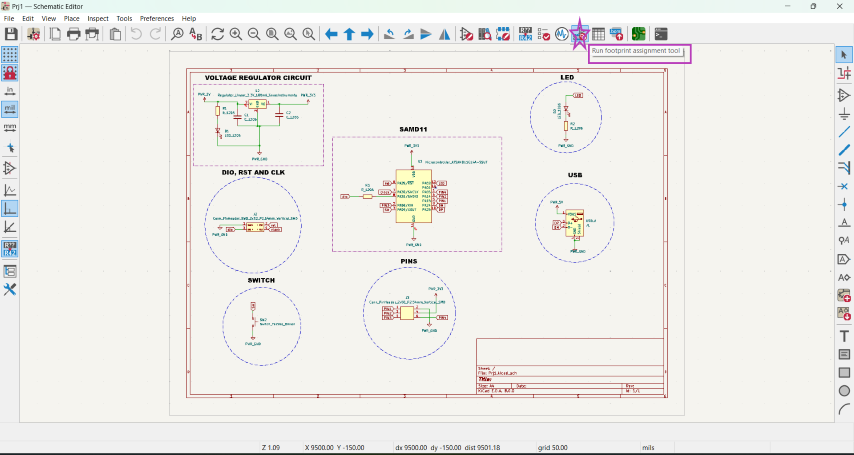Select the Add Junction tool
The height and width of the screenshot is (455, 854).
click(x=844, y=204)
